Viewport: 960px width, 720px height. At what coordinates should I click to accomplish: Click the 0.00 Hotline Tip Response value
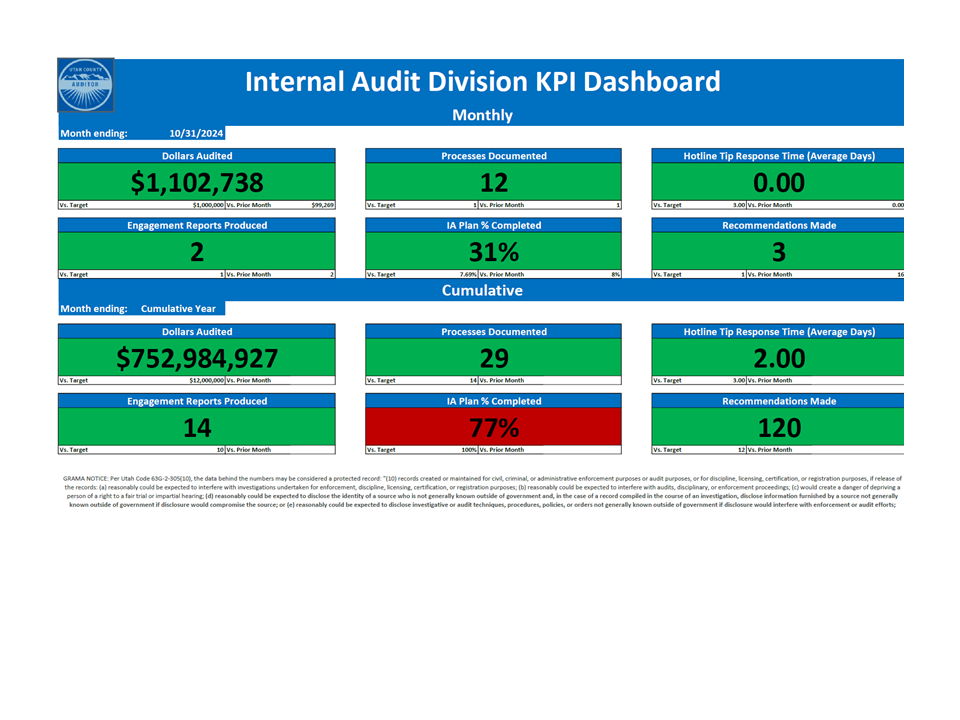coord(779,182)
